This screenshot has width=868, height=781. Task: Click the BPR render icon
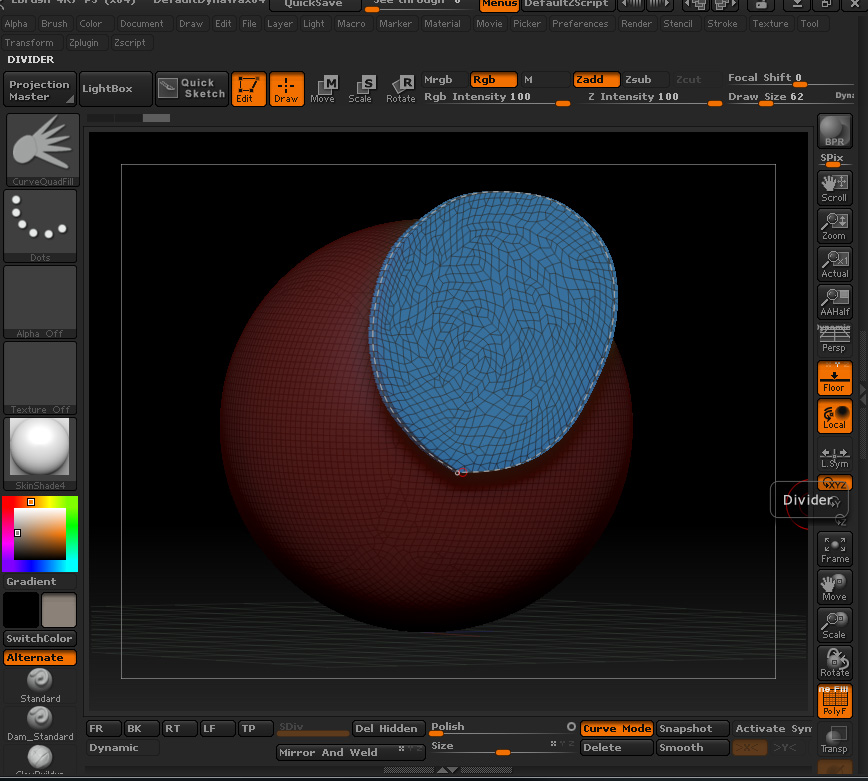tap(834, 131)
